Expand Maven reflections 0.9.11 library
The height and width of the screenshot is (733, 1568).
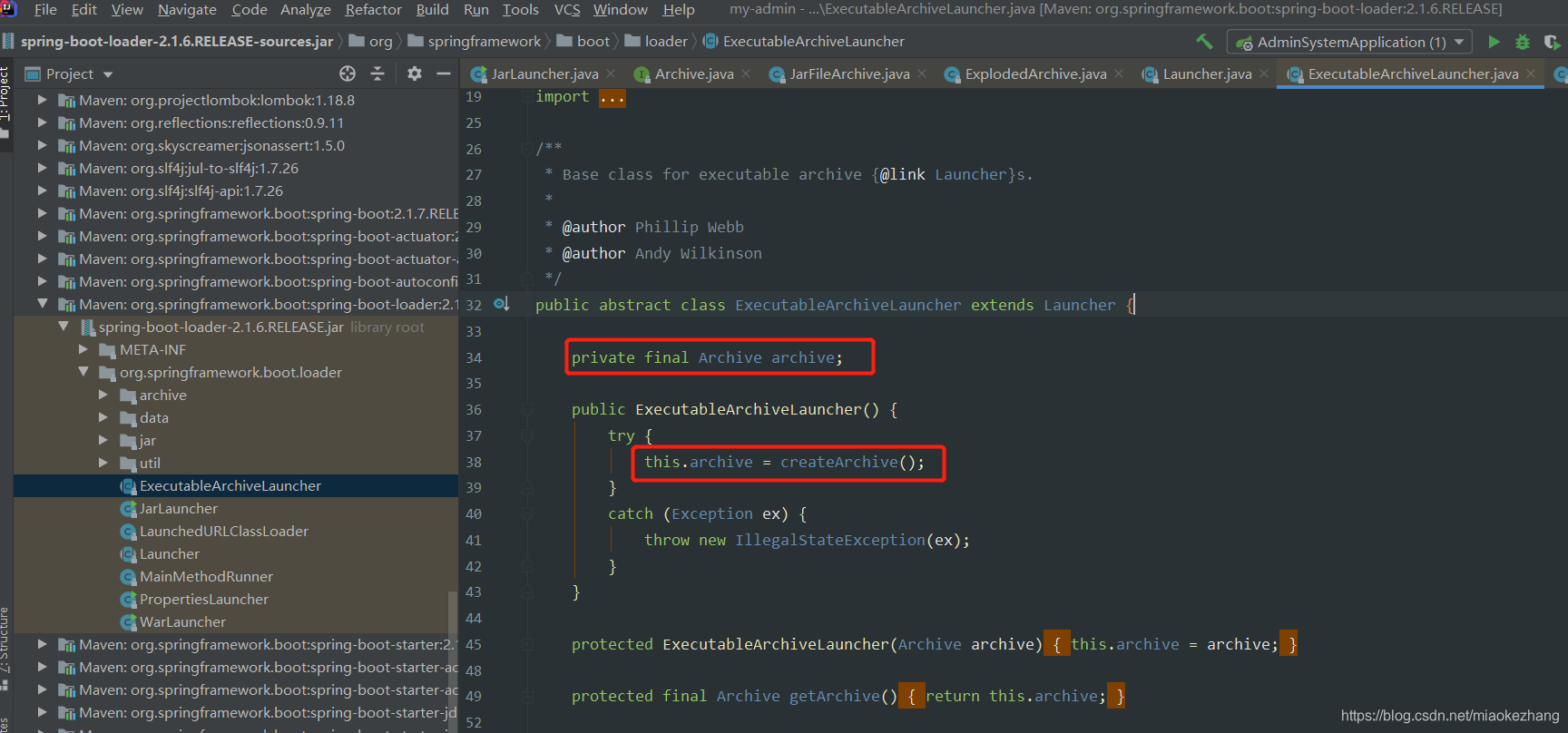click(42, 122)
